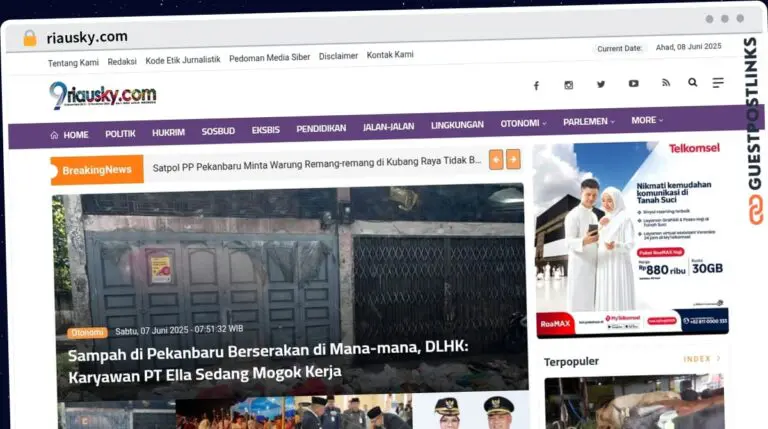Open the hamburger menu icon
This screenshot has height=429, width=768.
pos(718,83)
